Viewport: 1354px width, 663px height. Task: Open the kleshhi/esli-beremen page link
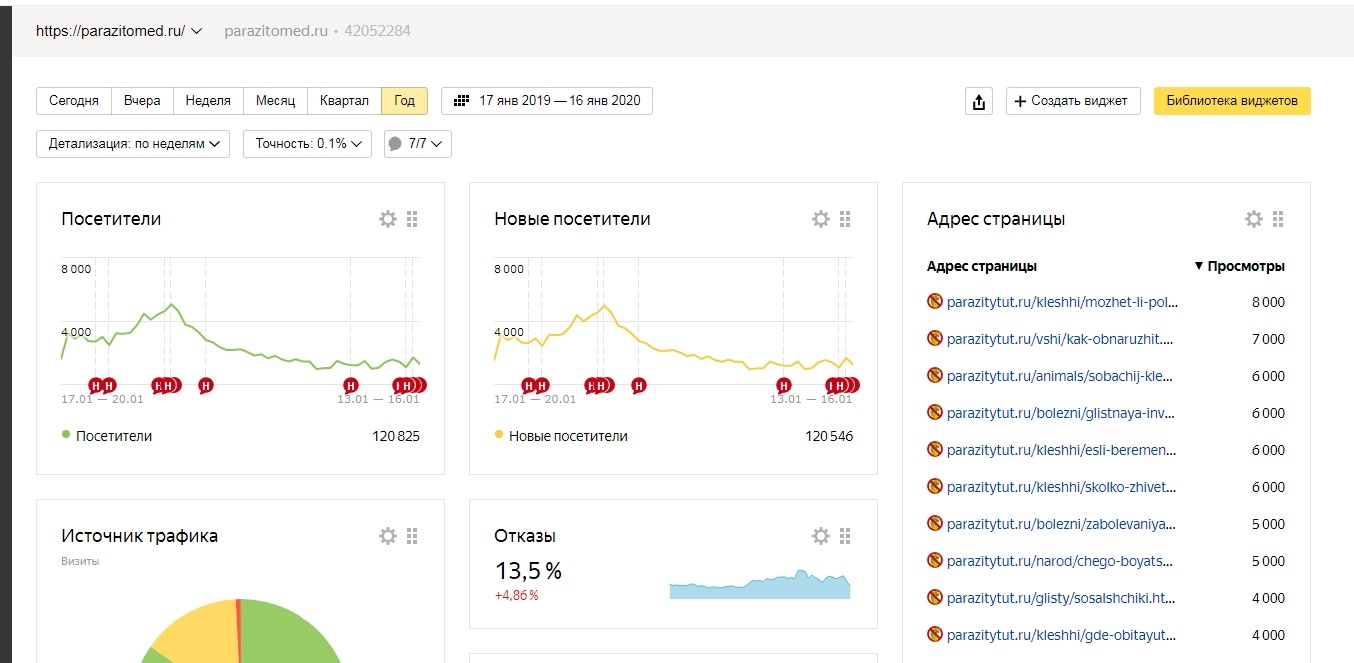(x=1062, y=450)
